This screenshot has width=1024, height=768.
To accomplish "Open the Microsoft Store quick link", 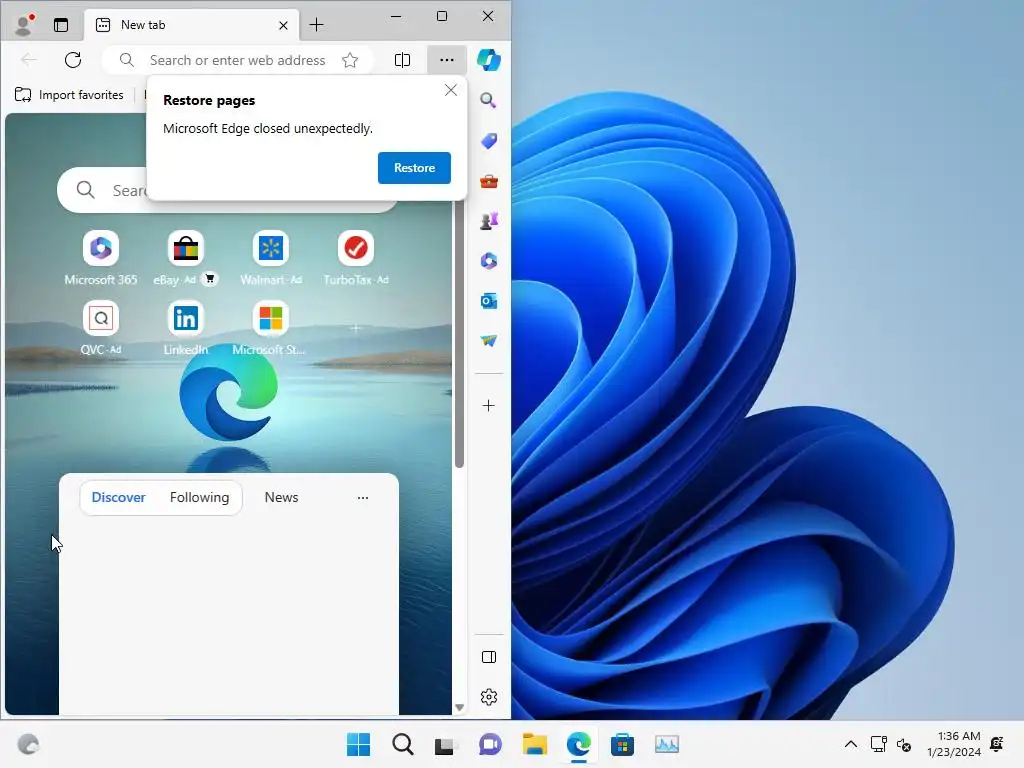I will [x=270, y=328].
